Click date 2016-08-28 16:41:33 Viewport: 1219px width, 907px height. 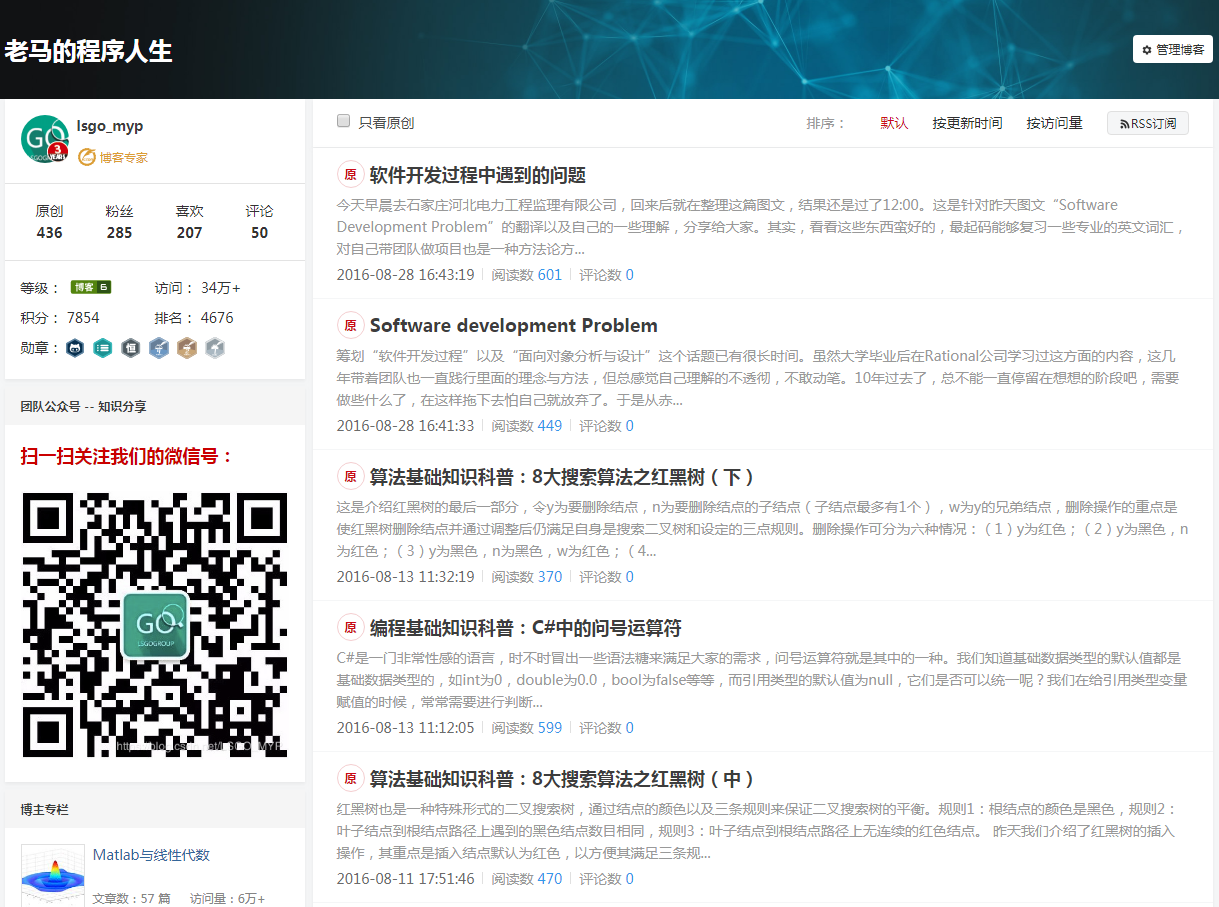pyautogui.click(x=405, y=426)
